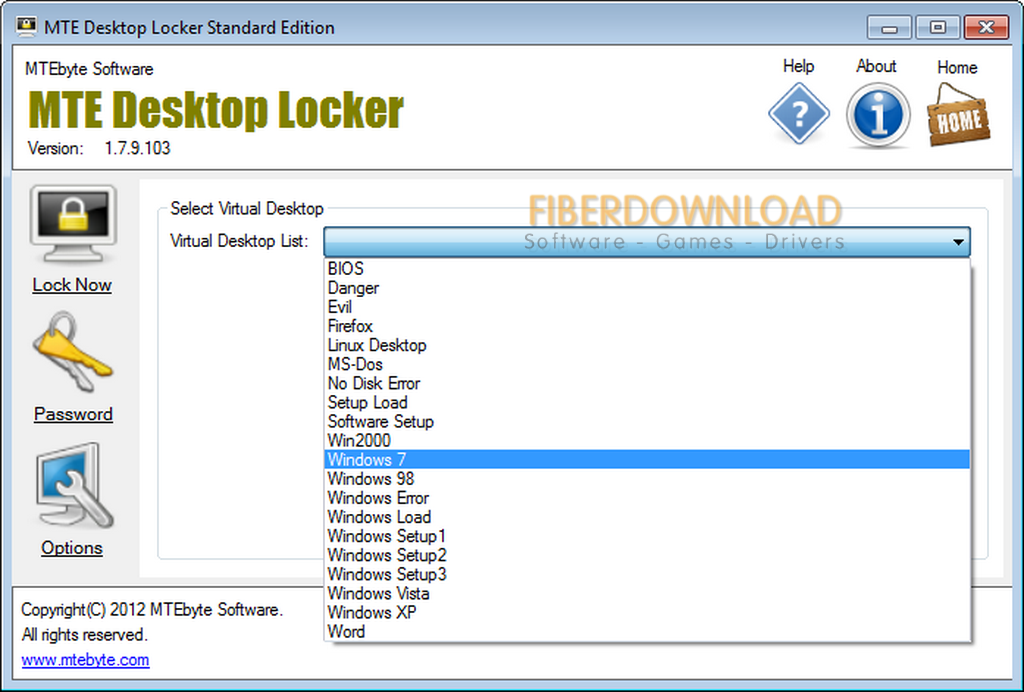Click the wooden Home sign icon
The image size is (1024, 692).
[958, 114]
